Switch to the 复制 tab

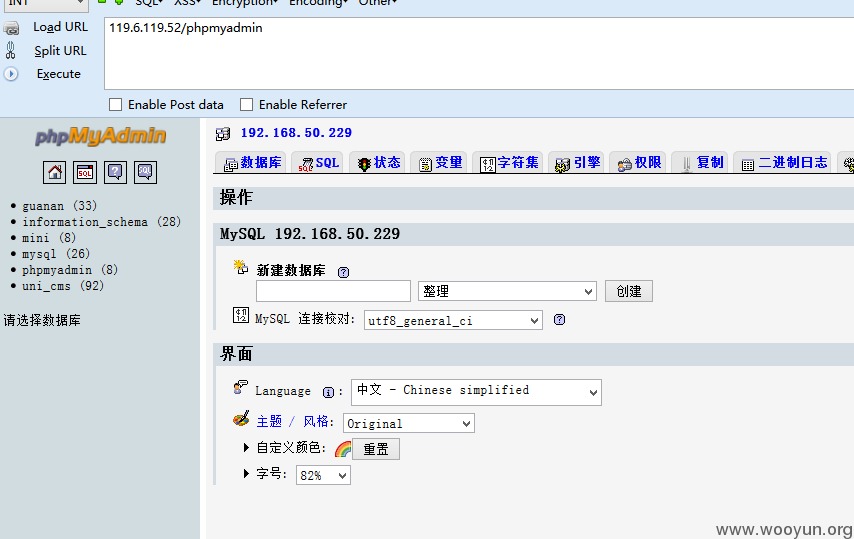coord(700,163)
